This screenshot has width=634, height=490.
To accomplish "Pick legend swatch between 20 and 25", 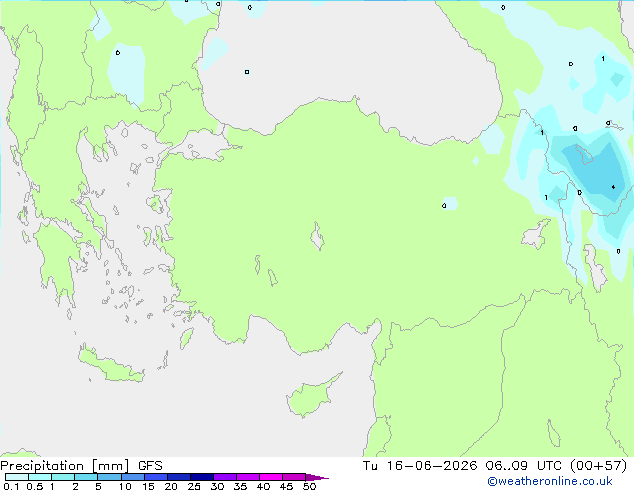I will pos(179,477).
